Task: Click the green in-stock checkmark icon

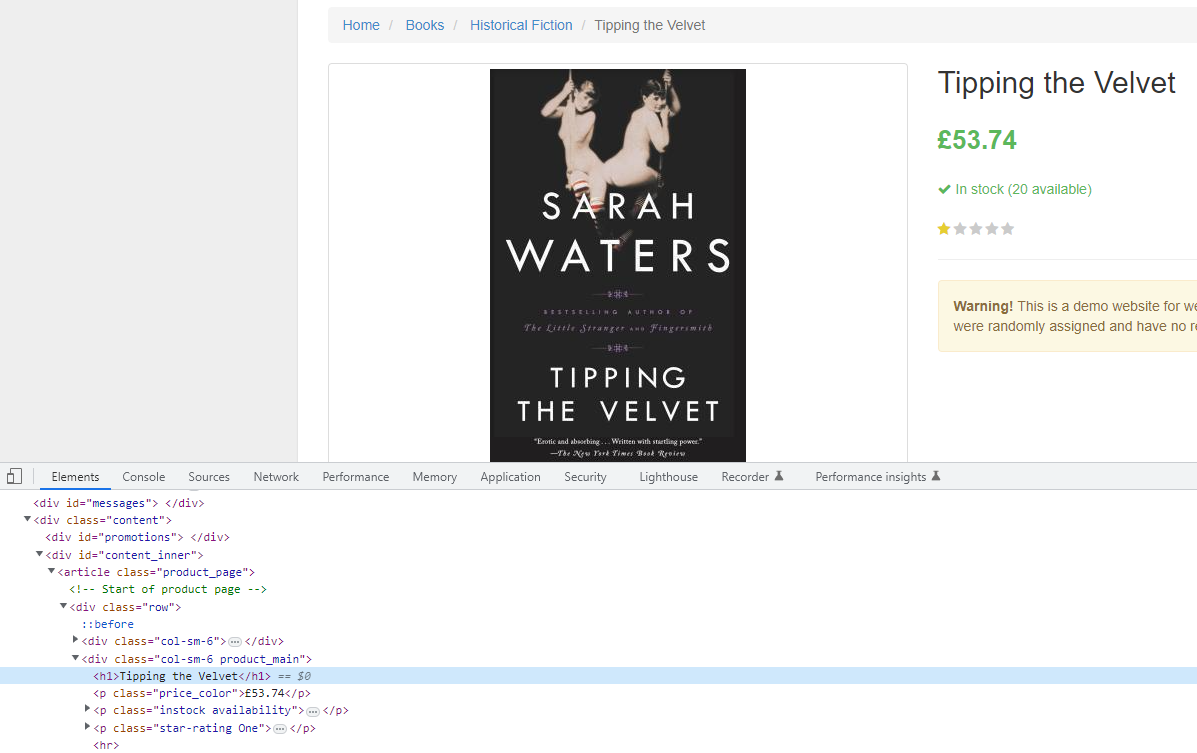Action: (x=944, y=189)
